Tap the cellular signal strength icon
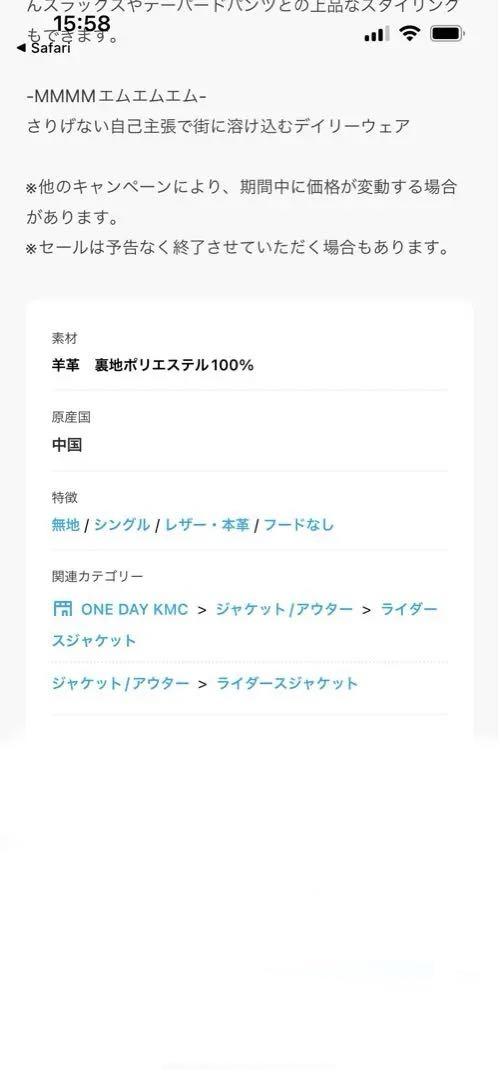The width and height of the screenshot is (500, 1080). [376, 33]
